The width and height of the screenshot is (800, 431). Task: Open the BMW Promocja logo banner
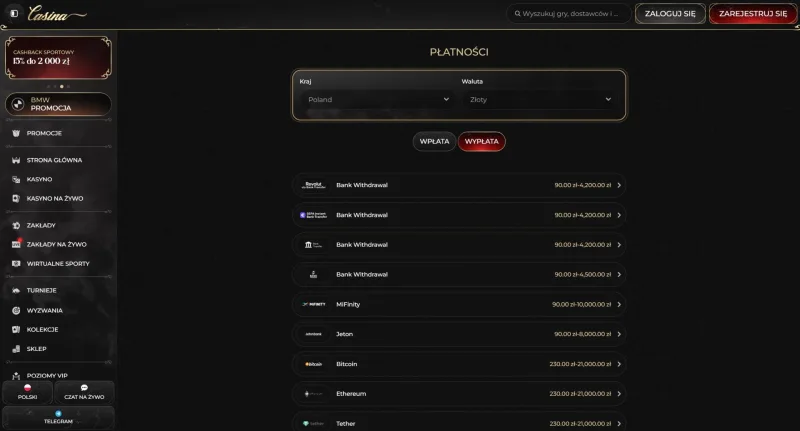(18, 104)
